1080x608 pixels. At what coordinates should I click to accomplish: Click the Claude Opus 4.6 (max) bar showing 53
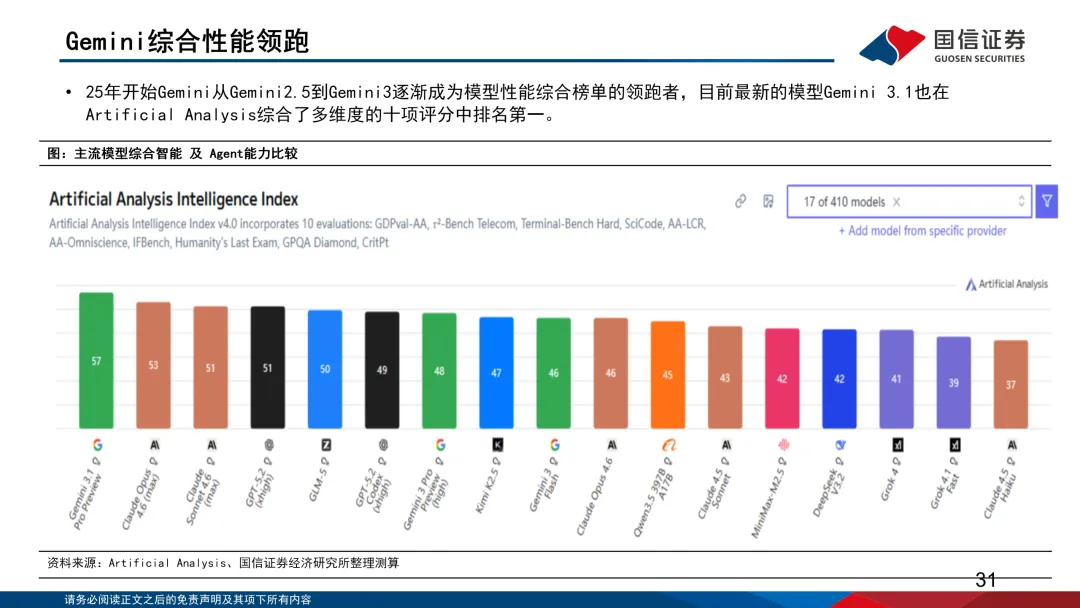pyautogui.click(x=154, y=366)
